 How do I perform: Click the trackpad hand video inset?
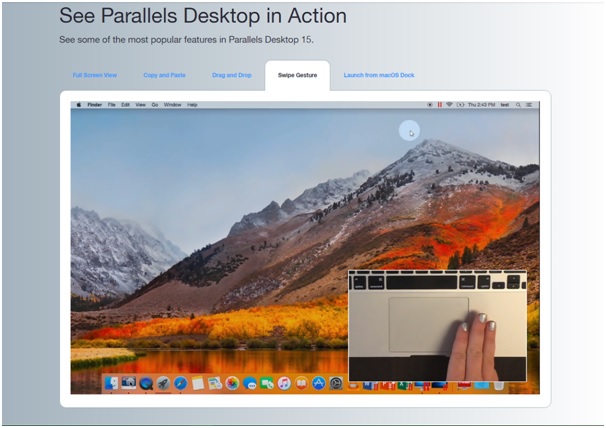437,326
